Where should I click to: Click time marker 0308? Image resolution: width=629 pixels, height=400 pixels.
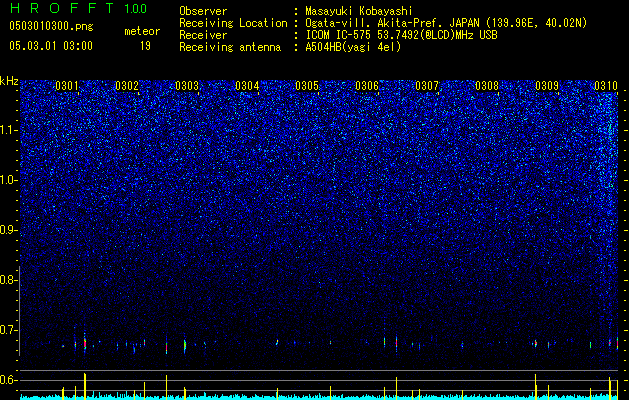point(487,86)
